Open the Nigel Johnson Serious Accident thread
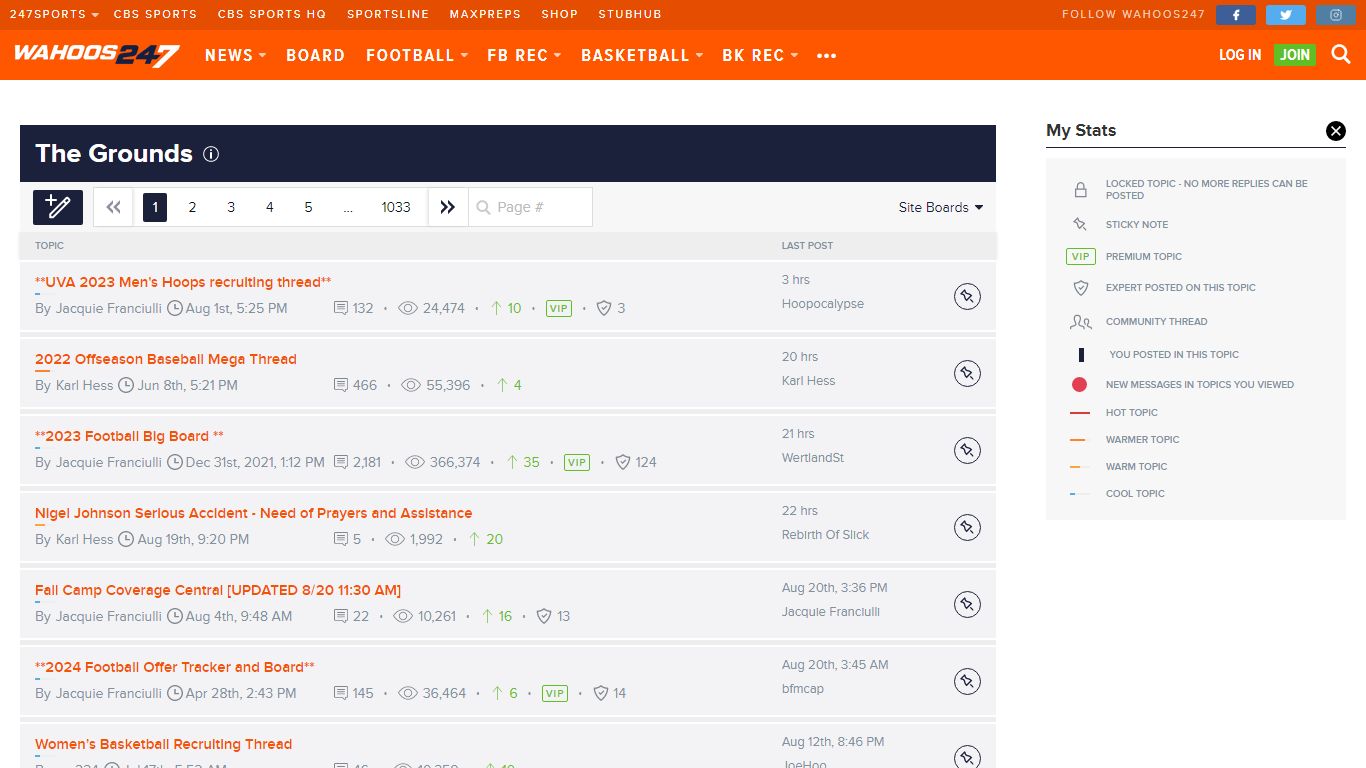 point(254,513)
